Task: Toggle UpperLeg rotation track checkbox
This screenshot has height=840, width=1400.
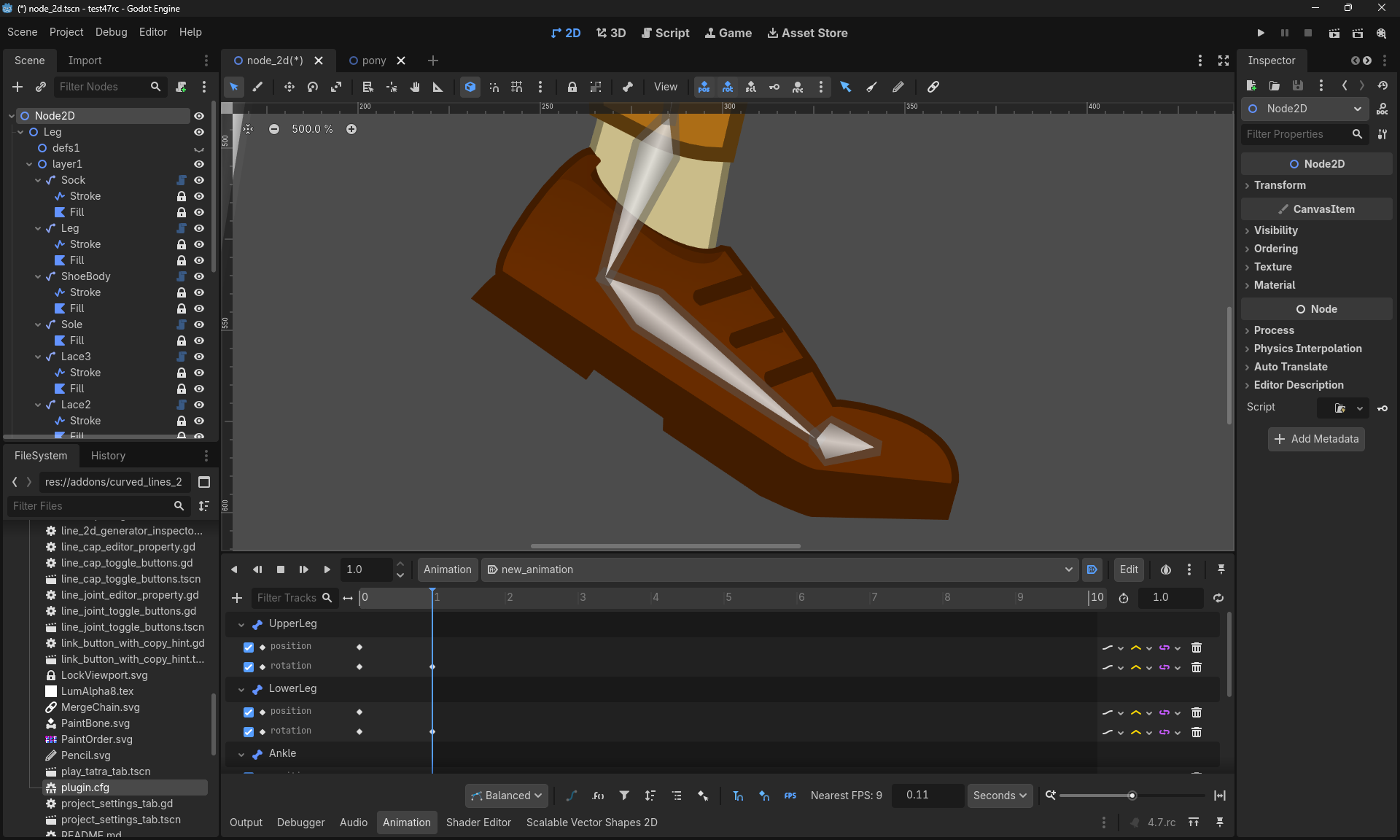Action: coord(249,667)
